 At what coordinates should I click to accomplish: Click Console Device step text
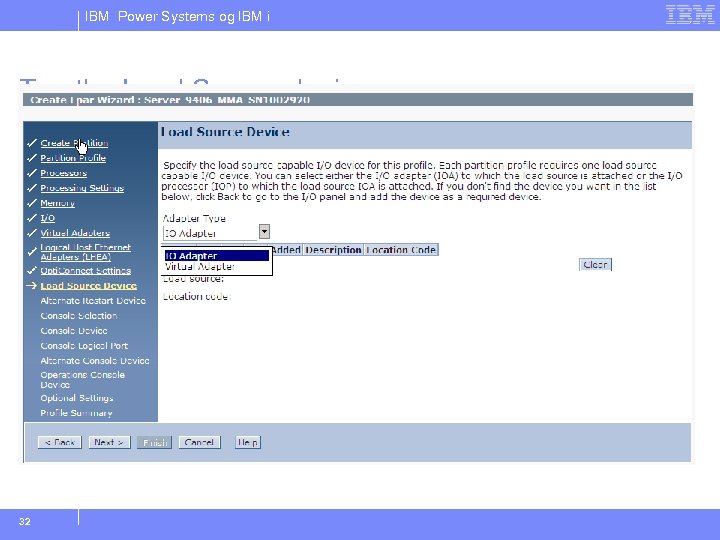[x=74, y=331]
